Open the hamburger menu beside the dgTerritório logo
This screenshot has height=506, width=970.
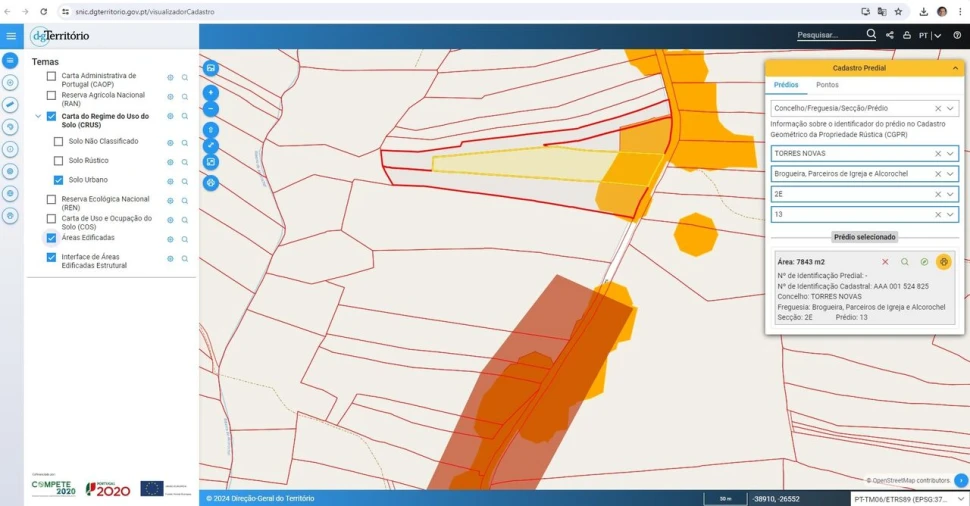(11, 36)
